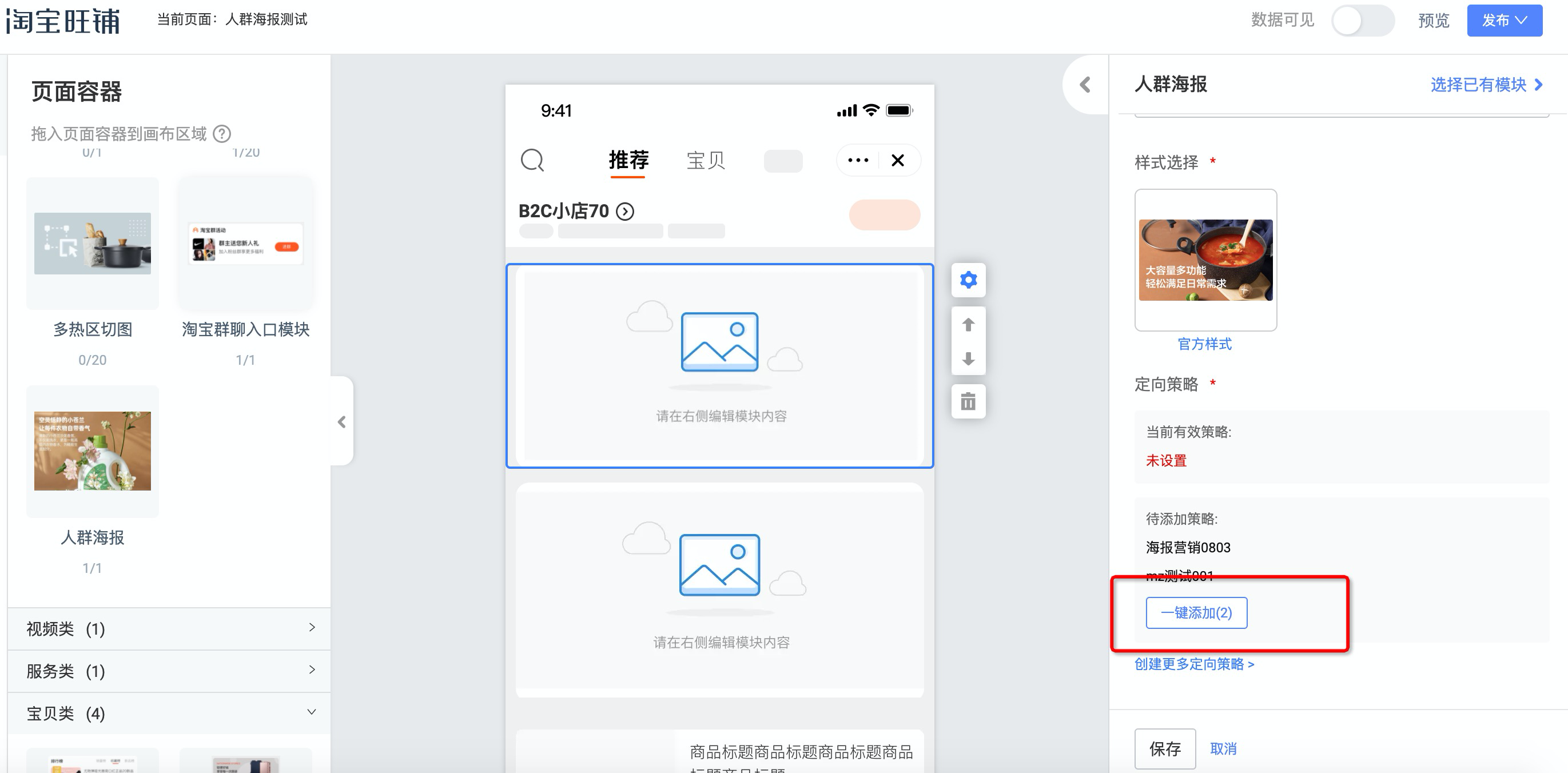Click 一键添加(2) button
Viewport: 1568px width, 773px height.
tap(1196, 612)
